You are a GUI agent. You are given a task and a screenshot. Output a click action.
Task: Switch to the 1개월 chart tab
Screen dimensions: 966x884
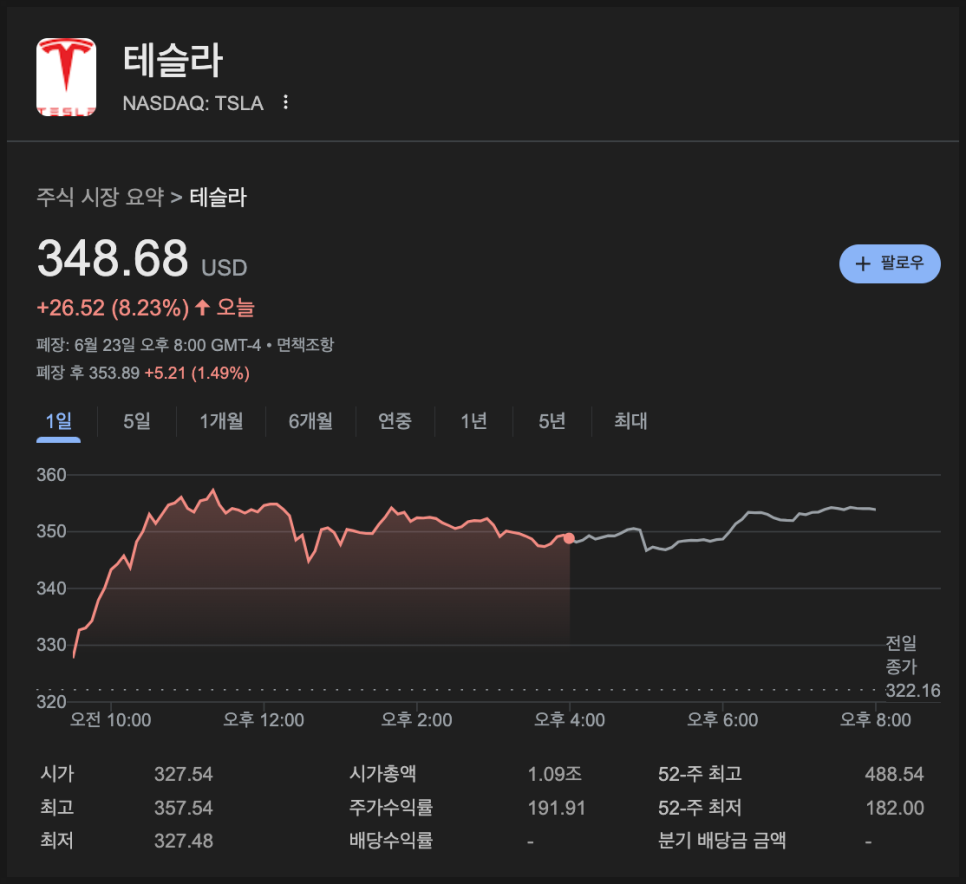[x=221, y=421]
